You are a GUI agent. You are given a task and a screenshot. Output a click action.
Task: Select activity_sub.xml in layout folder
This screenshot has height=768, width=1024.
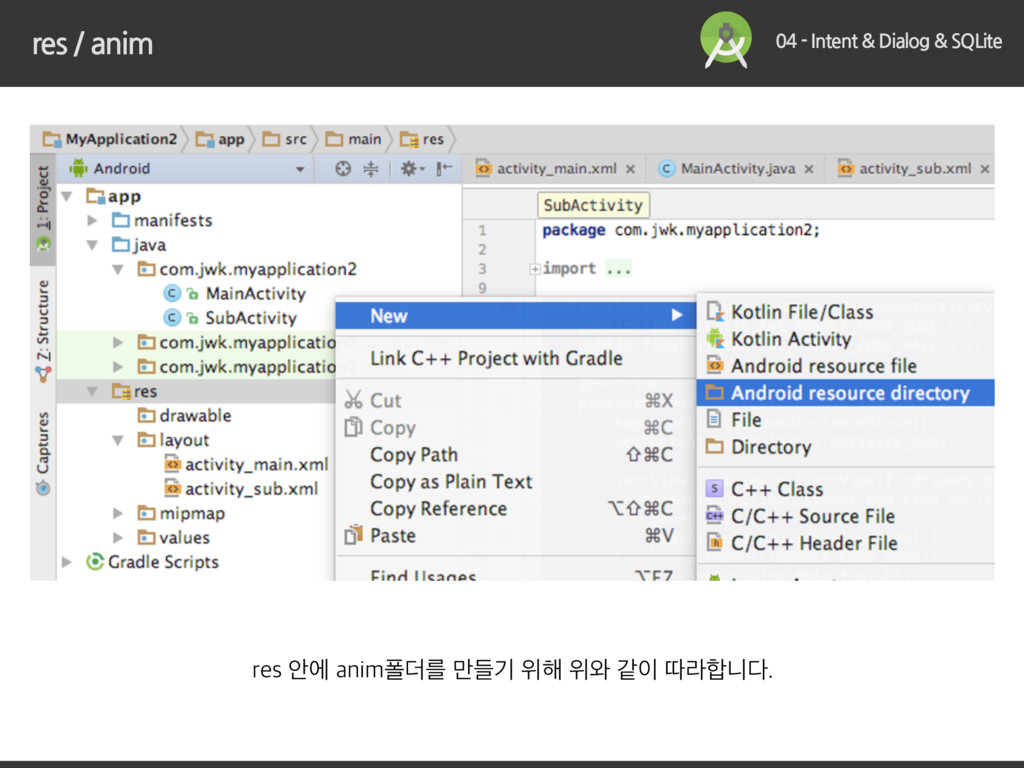pyautogui.click(x=251, y=489)
